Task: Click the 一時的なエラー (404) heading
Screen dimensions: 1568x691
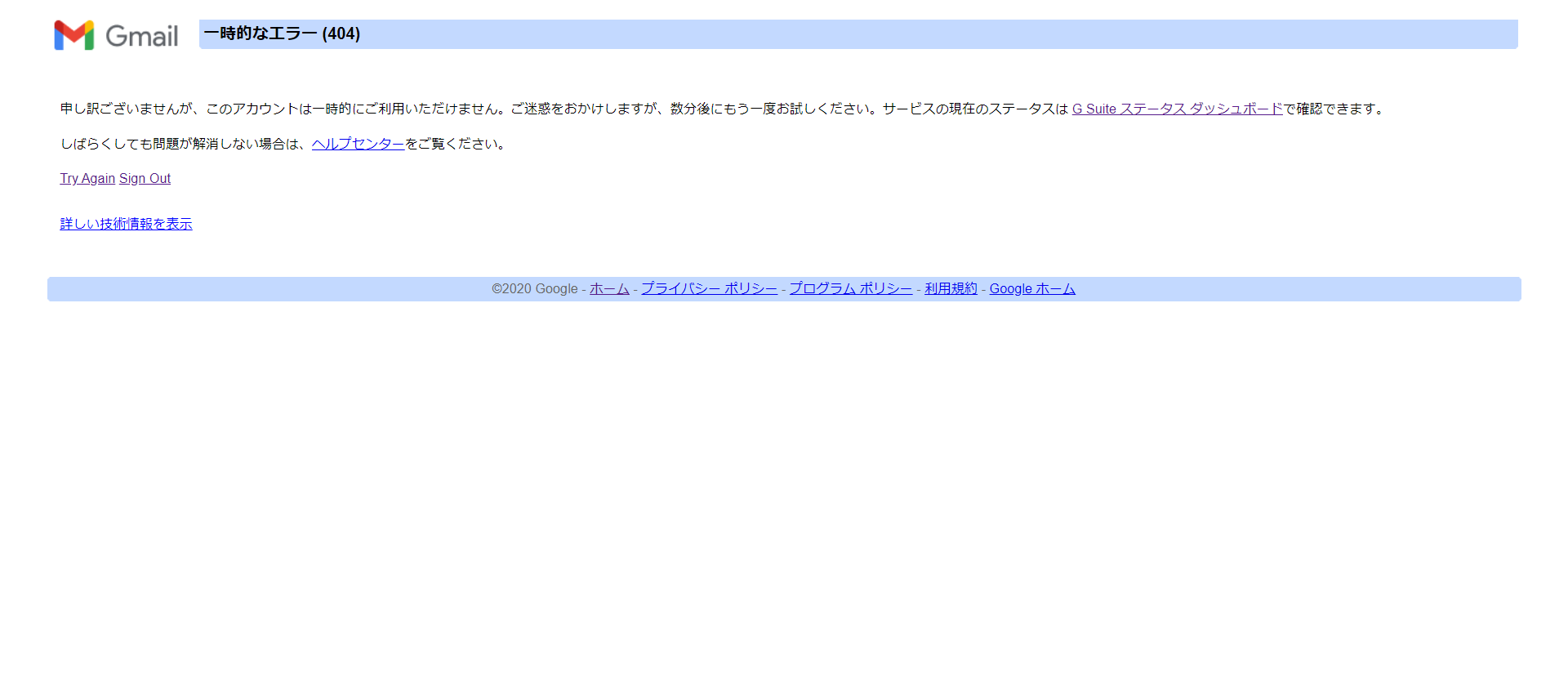Action: pyautogui.click(x=282, y=33)
